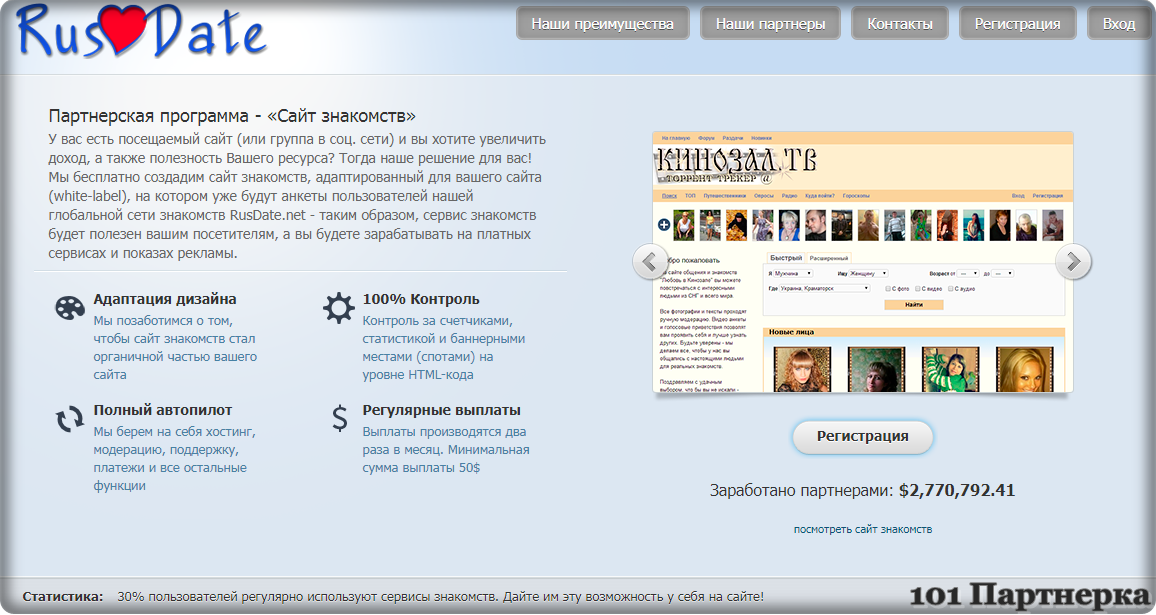Open the Наши преимущества menu item
This screenshot has height=615, width=1156.
pyautogui.click(x=602, y=24)
